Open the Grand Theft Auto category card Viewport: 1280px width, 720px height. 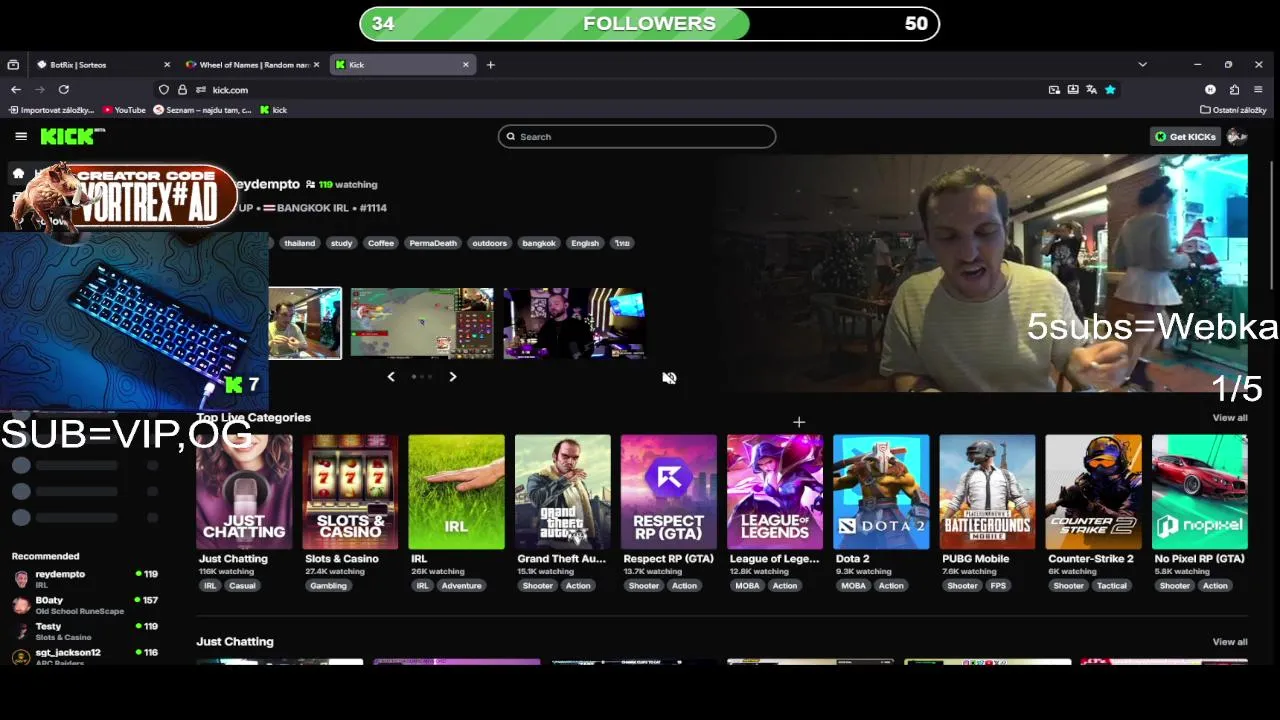pos(562,492)
